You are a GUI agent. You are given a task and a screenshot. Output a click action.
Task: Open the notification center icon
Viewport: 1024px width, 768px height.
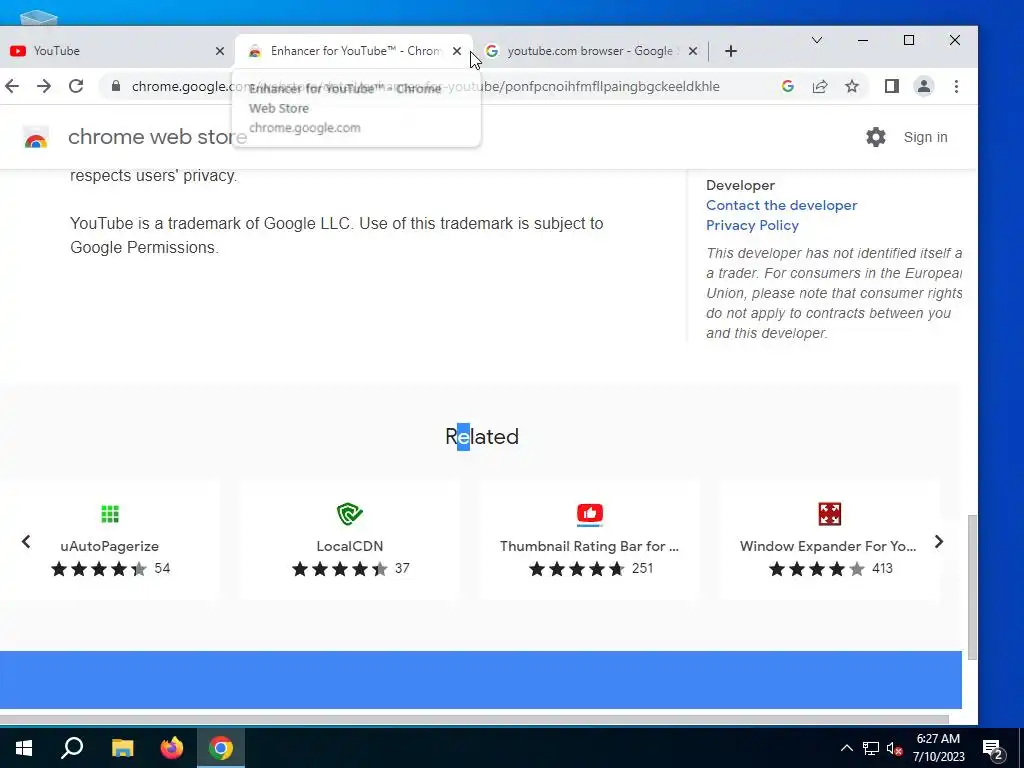993,749
